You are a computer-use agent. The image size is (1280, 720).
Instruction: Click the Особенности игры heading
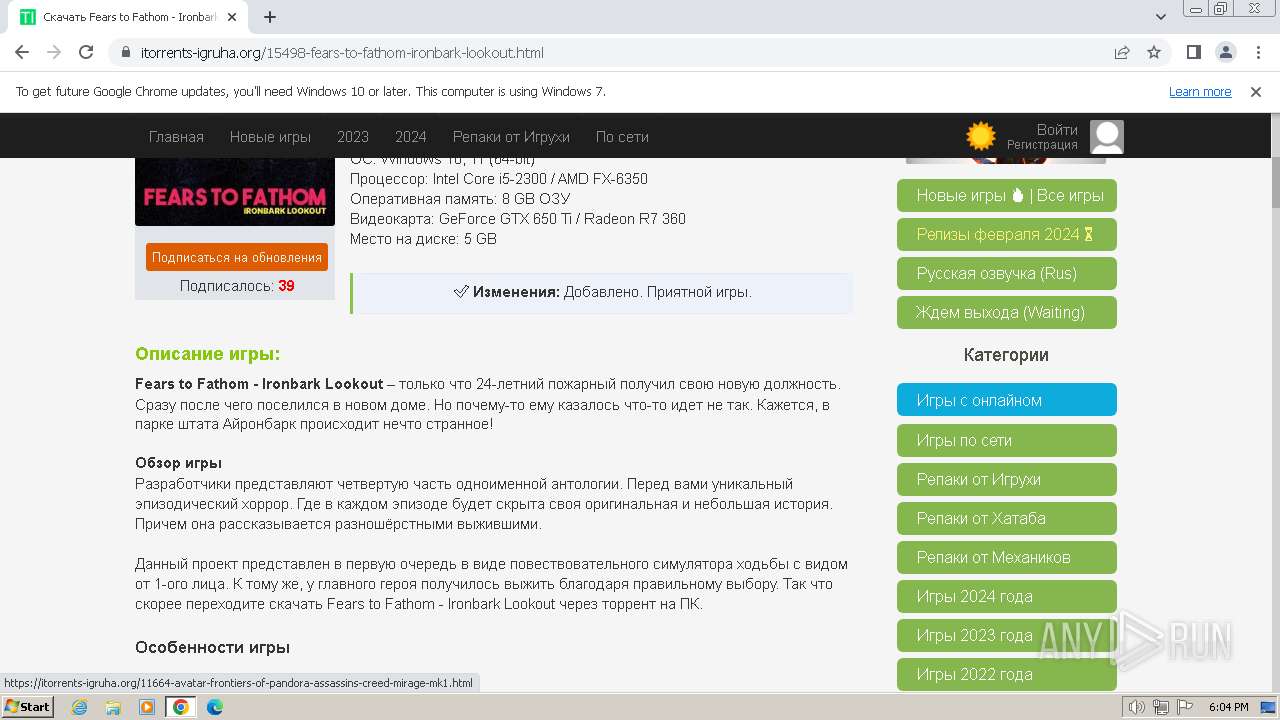pos(213,647)
